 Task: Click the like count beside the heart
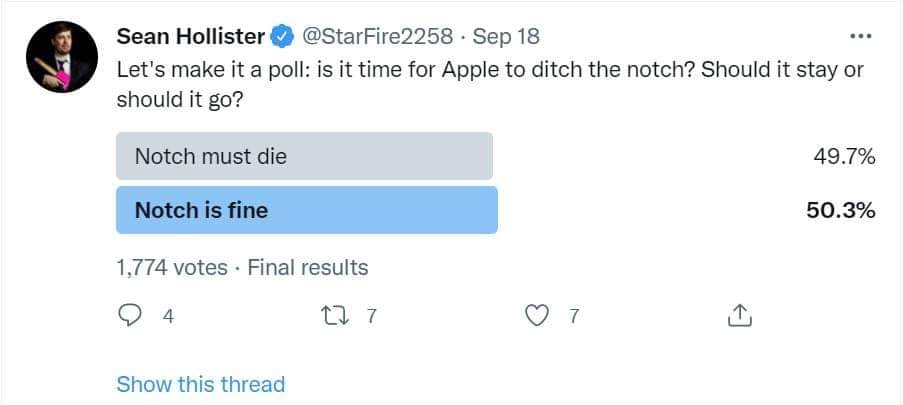pyautogui.click(x=573, y=316)
